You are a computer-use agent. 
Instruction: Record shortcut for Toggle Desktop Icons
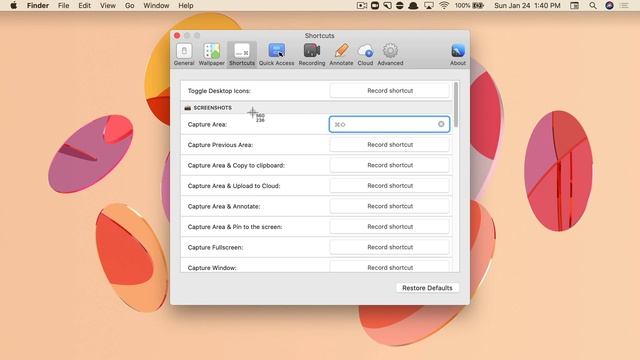click(389, 91)
